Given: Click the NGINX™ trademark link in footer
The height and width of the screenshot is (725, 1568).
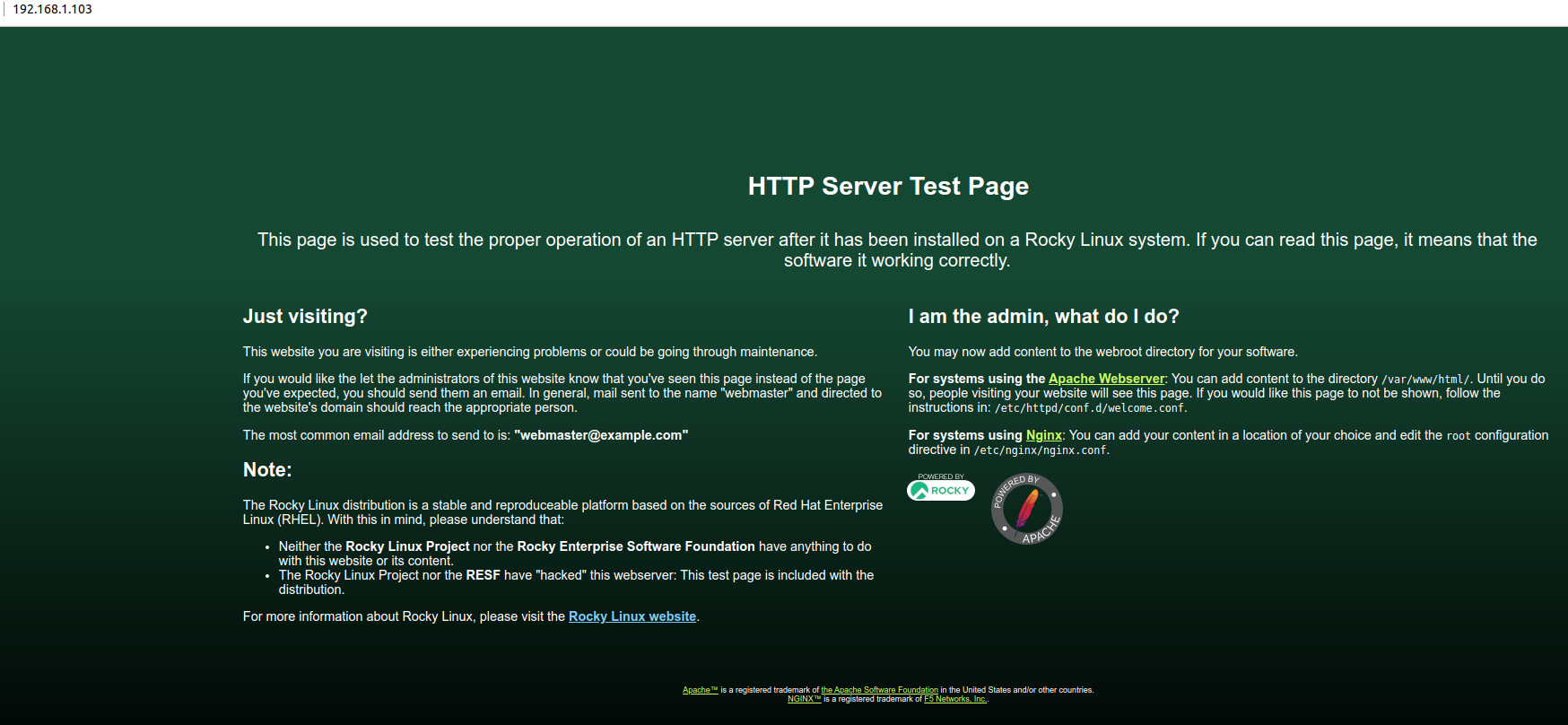Looking at the screenshot, I should (804, 699).
